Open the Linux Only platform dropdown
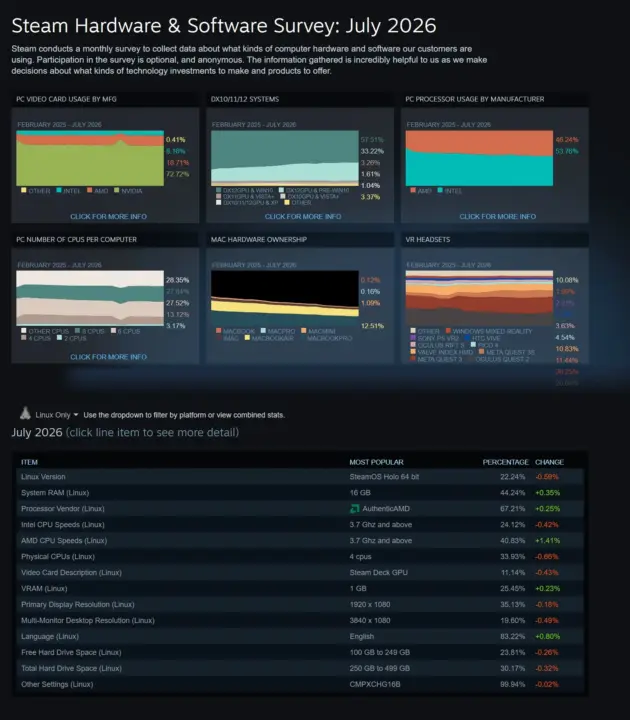Image resolution: width=630 pixels, height=720 pixels. click(56, 415)
